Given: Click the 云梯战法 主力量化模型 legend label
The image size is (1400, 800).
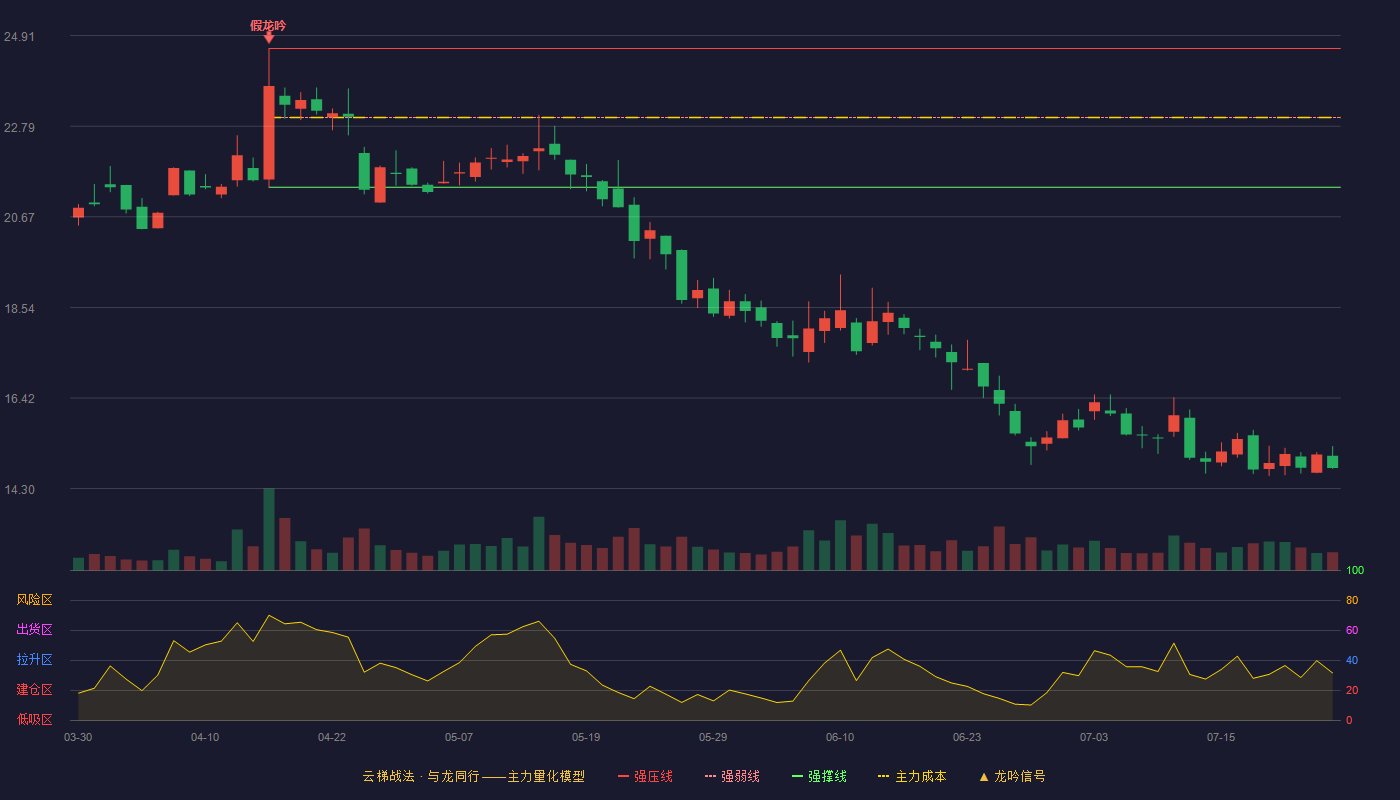Looking at the screenshot, I should [x=473, y=776].
